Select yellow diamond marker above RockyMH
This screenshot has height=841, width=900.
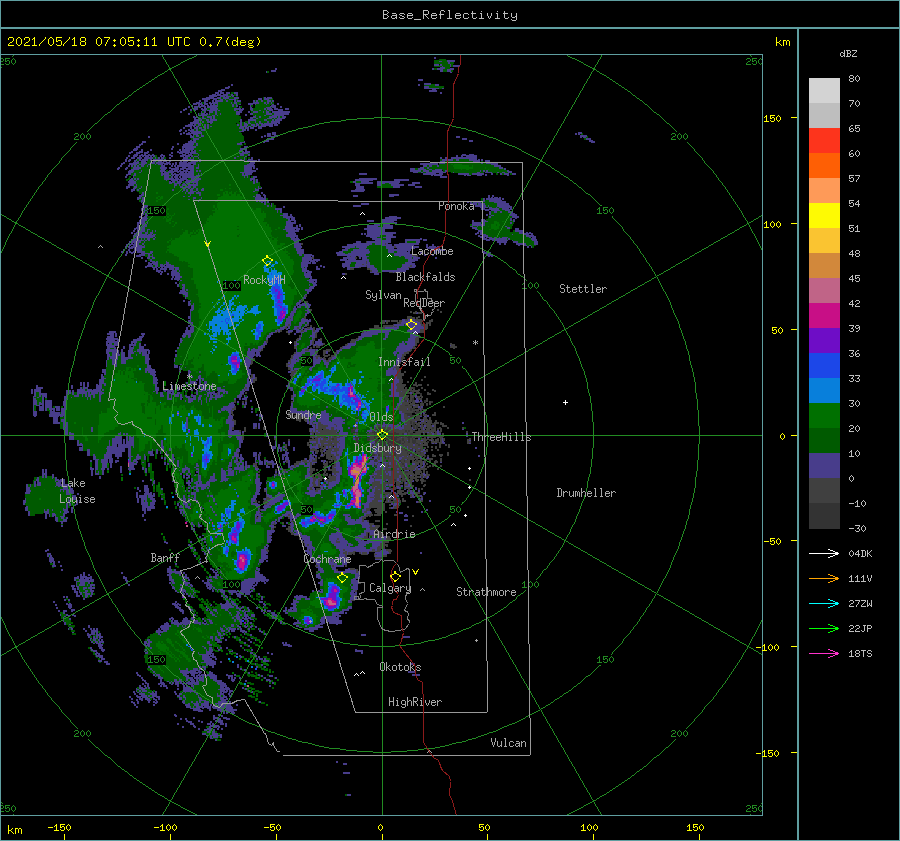[267, 261]
